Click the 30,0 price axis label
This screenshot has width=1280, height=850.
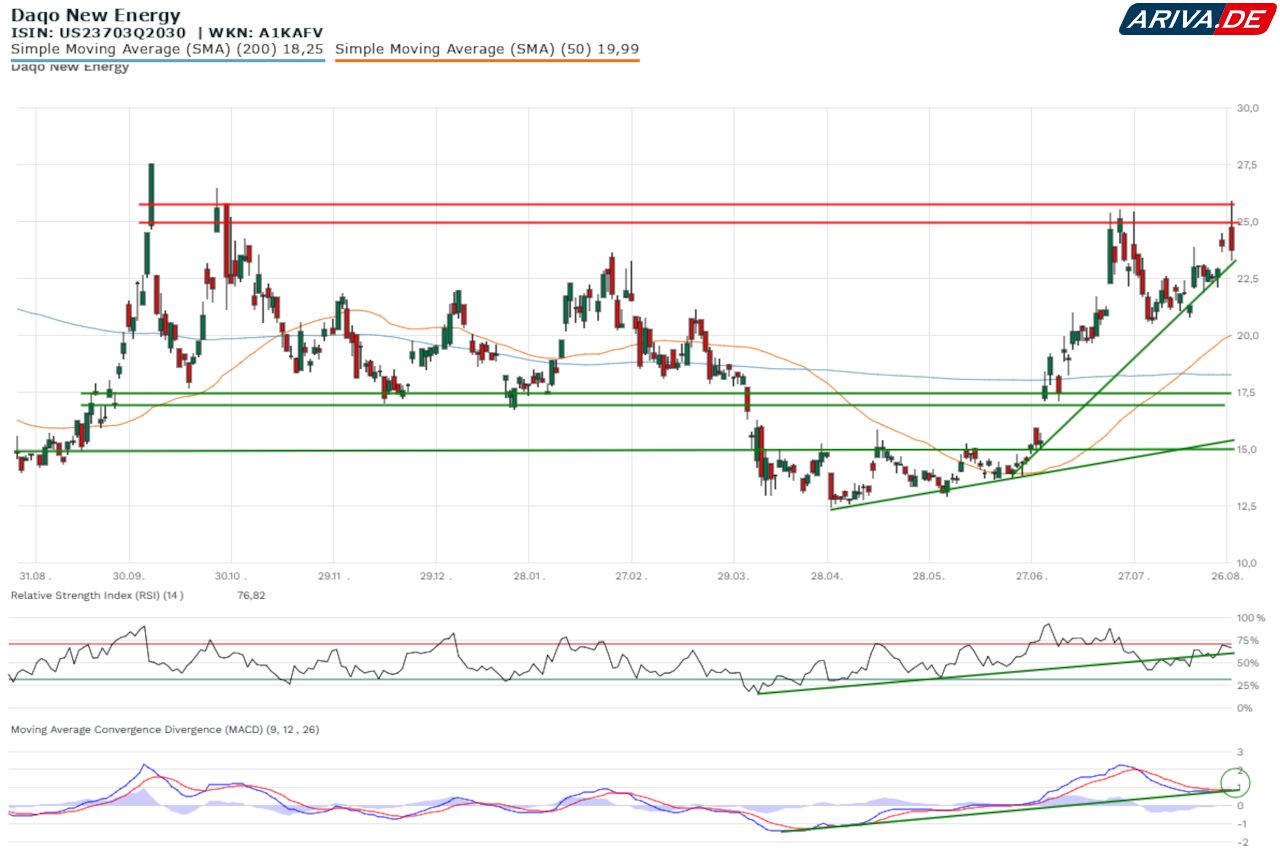click(1246, 108)
